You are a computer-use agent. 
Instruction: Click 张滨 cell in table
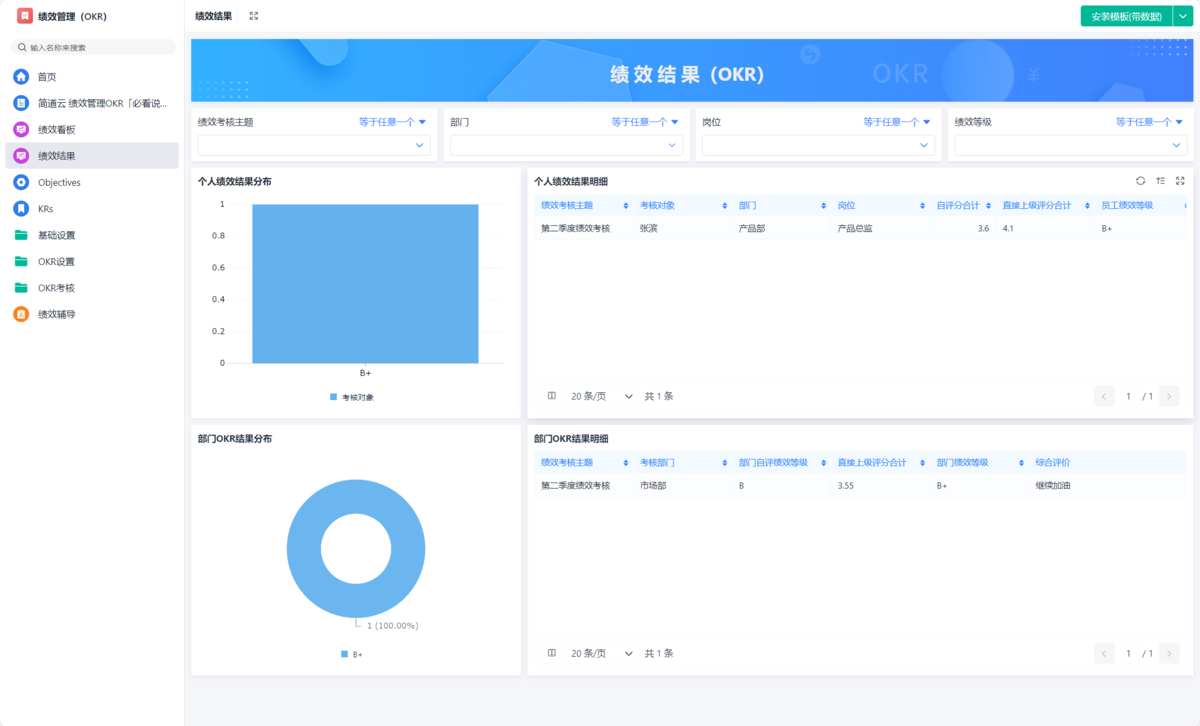pyautogui.click(x=649, y=229)
